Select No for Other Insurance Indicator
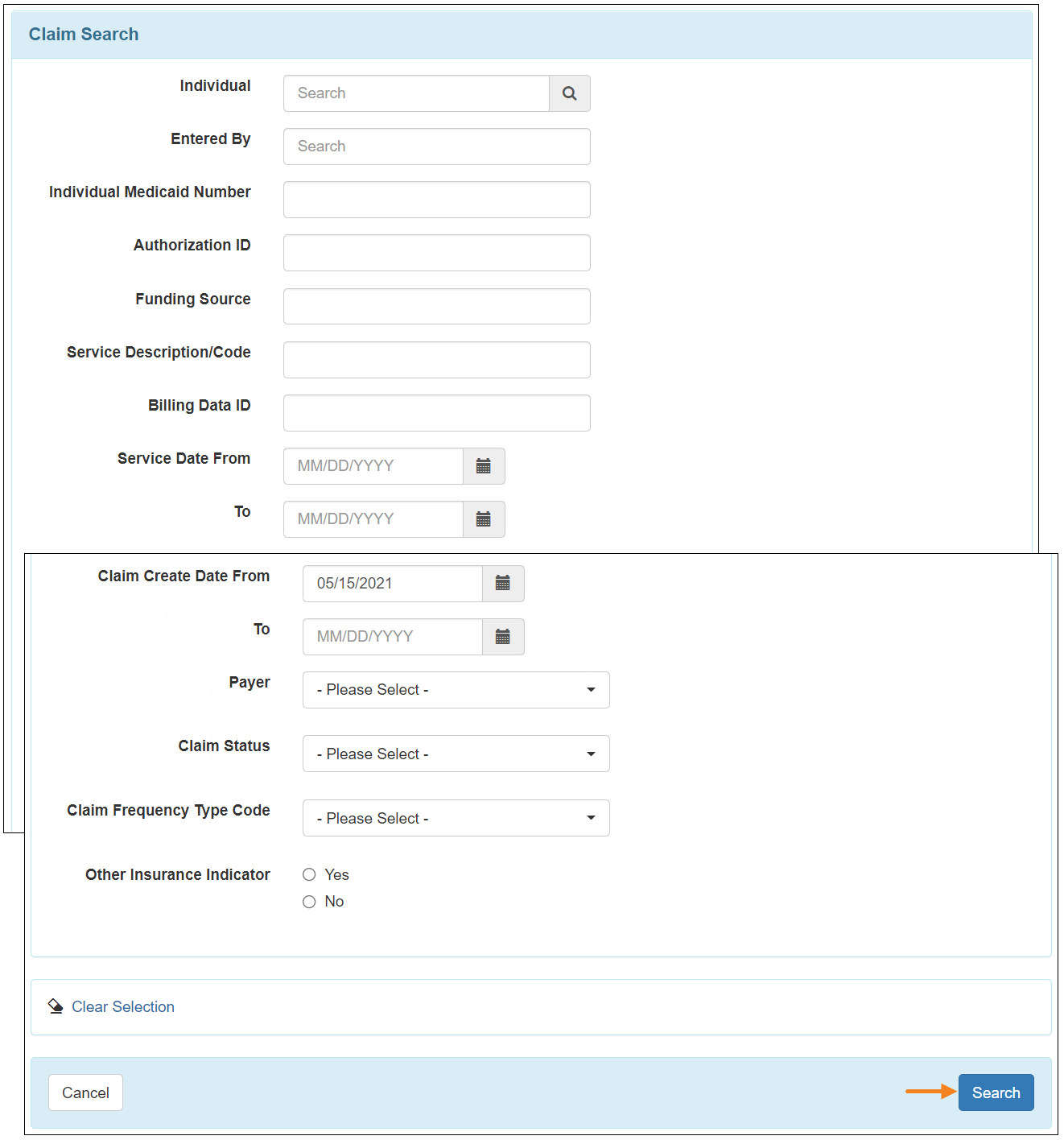Screen dimensions: 1064x1140 (309, 902)
